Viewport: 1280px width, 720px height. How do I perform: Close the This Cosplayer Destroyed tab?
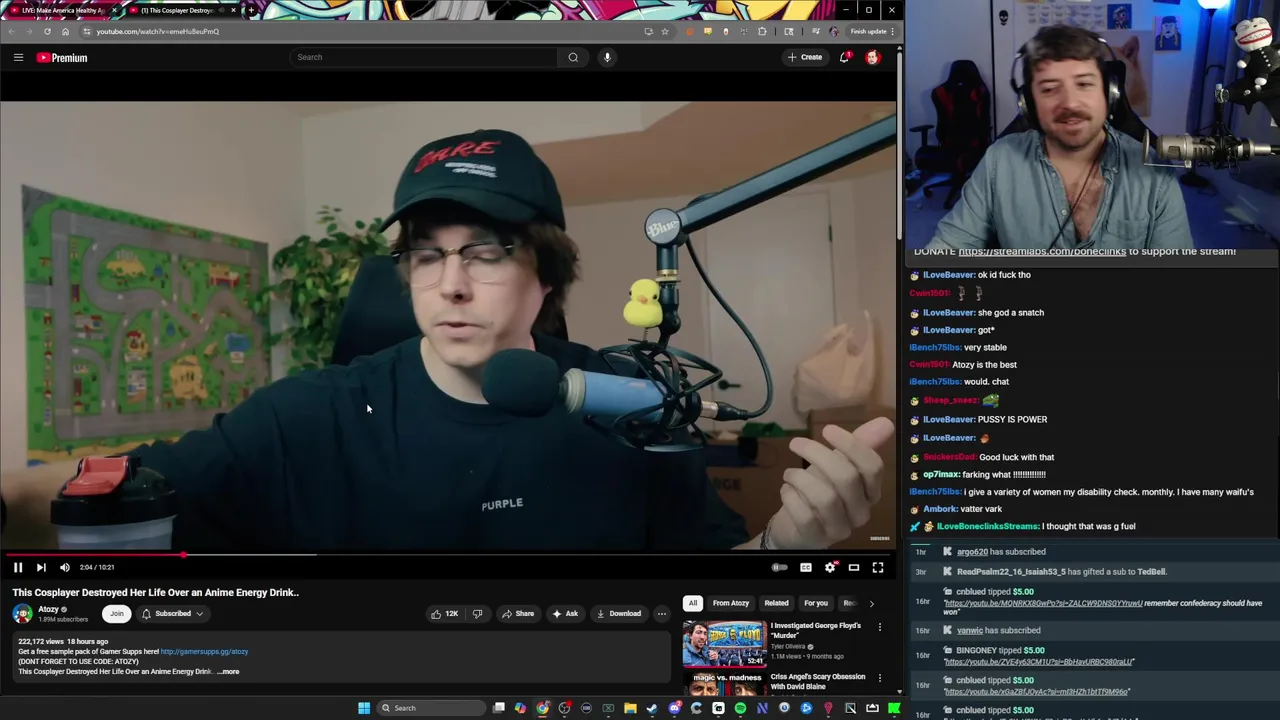click(x=234, y=10)
